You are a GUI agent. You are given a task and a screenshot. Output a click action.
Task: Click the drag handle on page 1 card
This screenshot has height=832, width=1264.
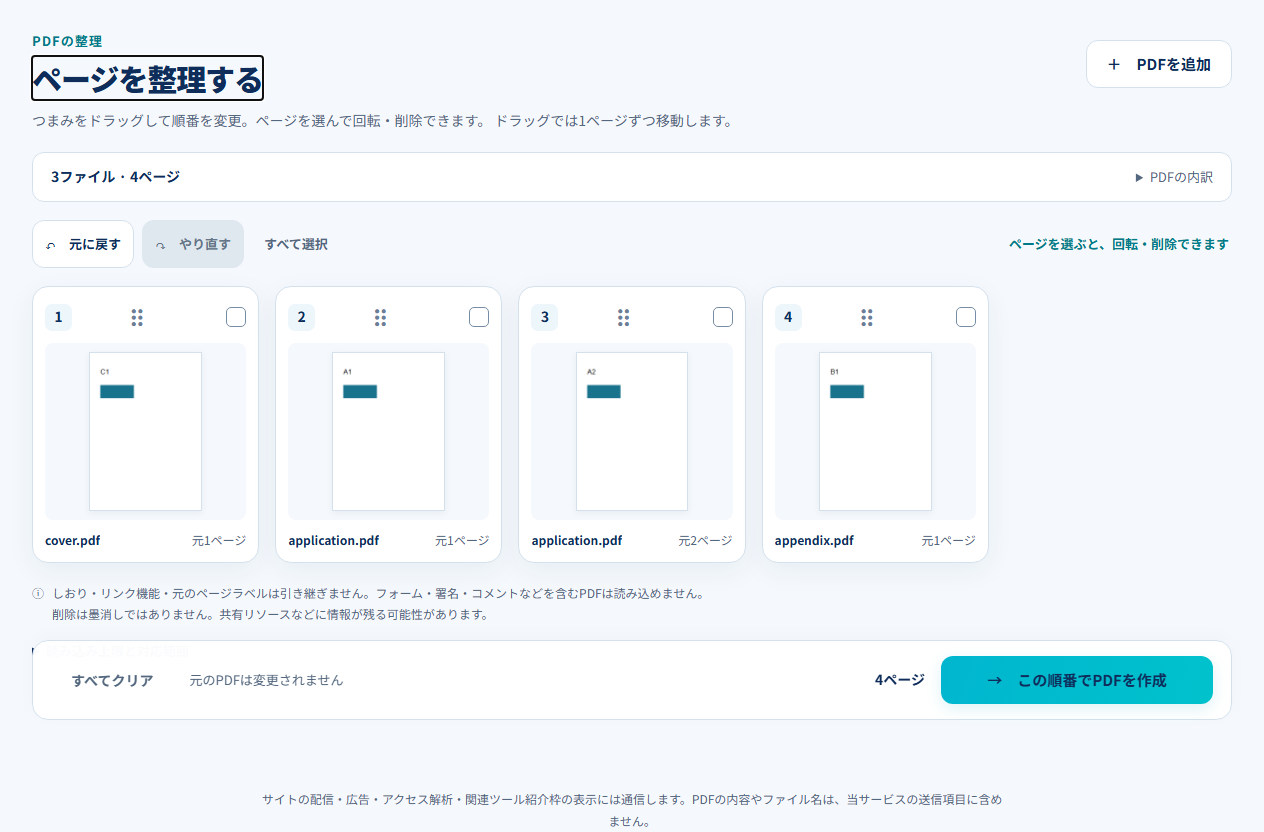[x=137, y=317]
